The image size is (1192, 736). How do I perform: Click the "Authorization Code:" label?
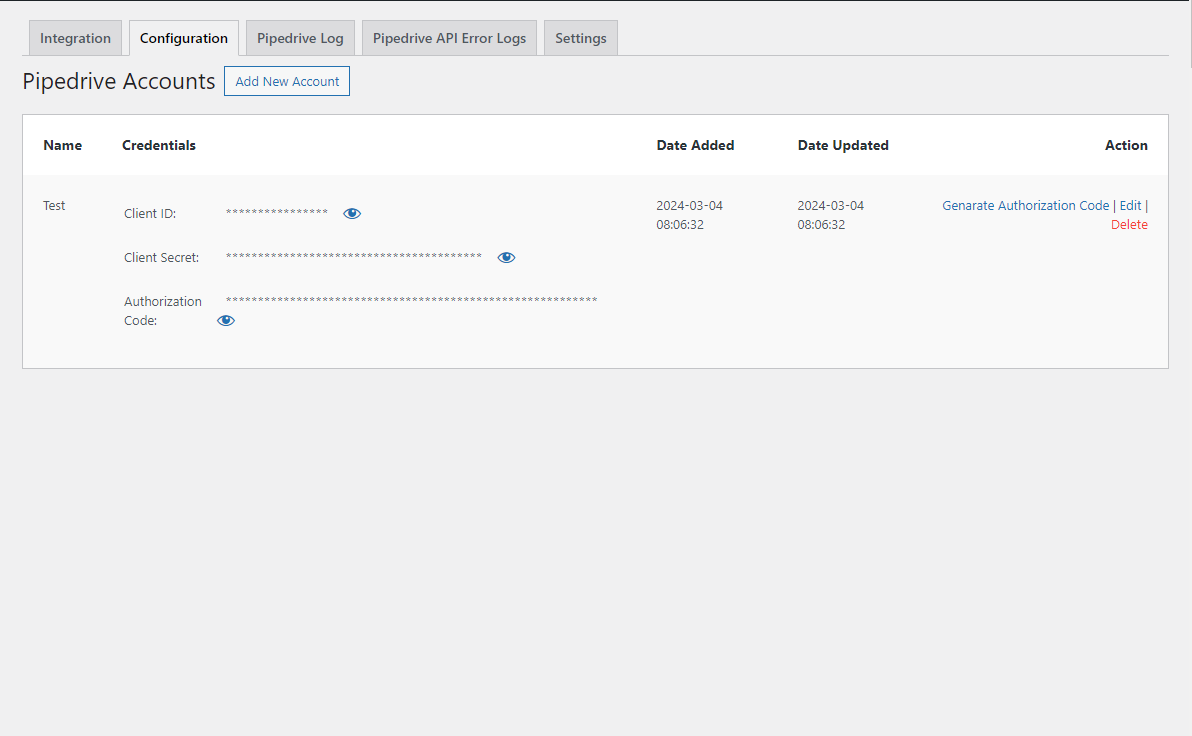pyautogui.click(x=163, y=311)
